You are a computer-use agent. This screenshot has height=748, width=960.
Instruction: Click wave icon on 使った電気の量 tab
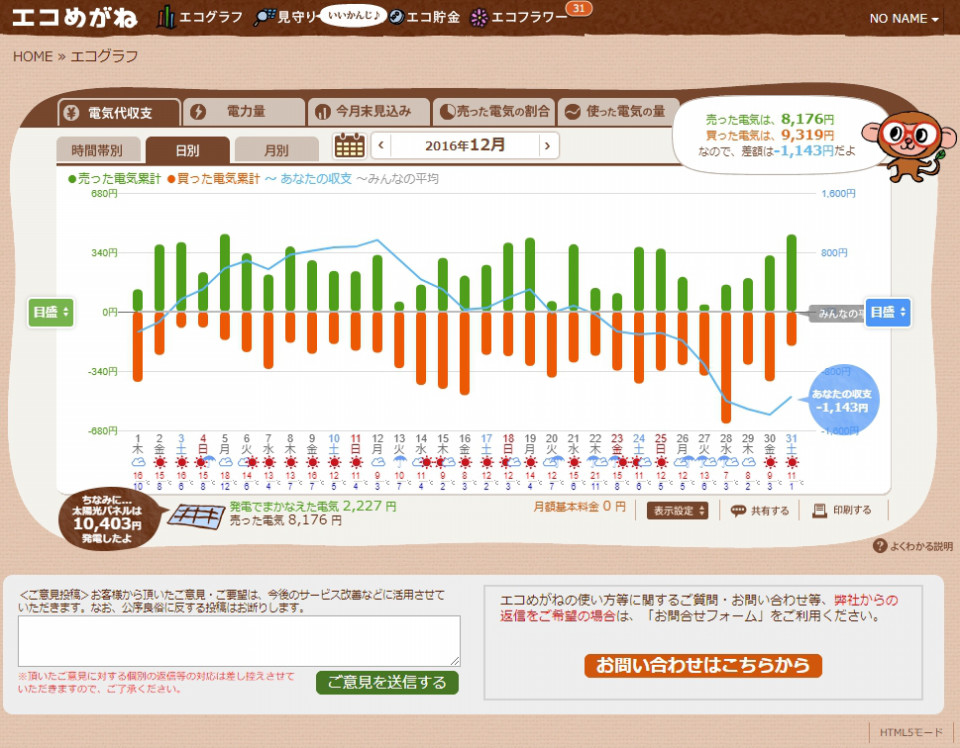tap(572, 111)
